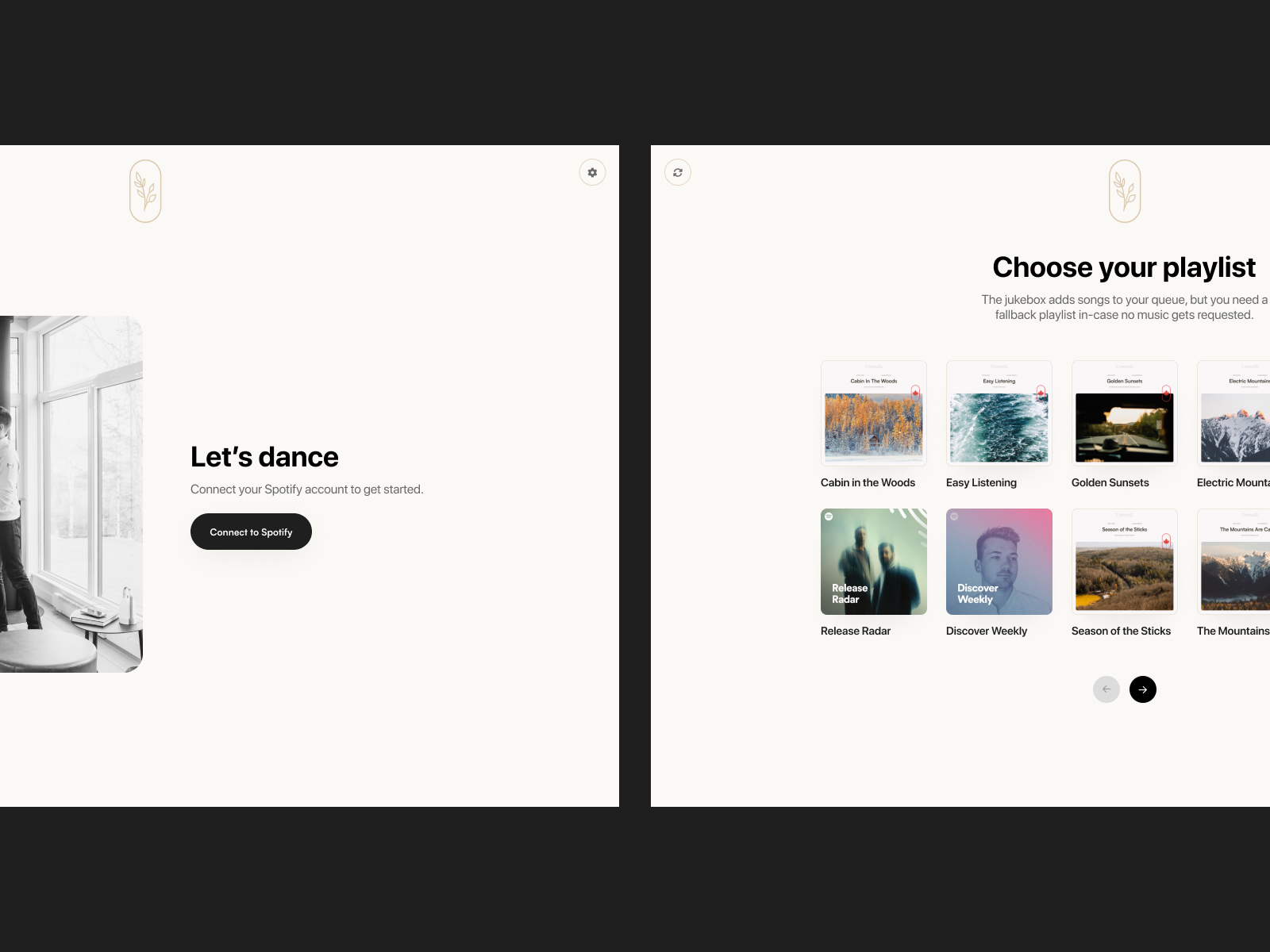Viewport: 1270px width, 952px height.
Task: Click the Easy Listening title label
Action: [x=981, y=482]
